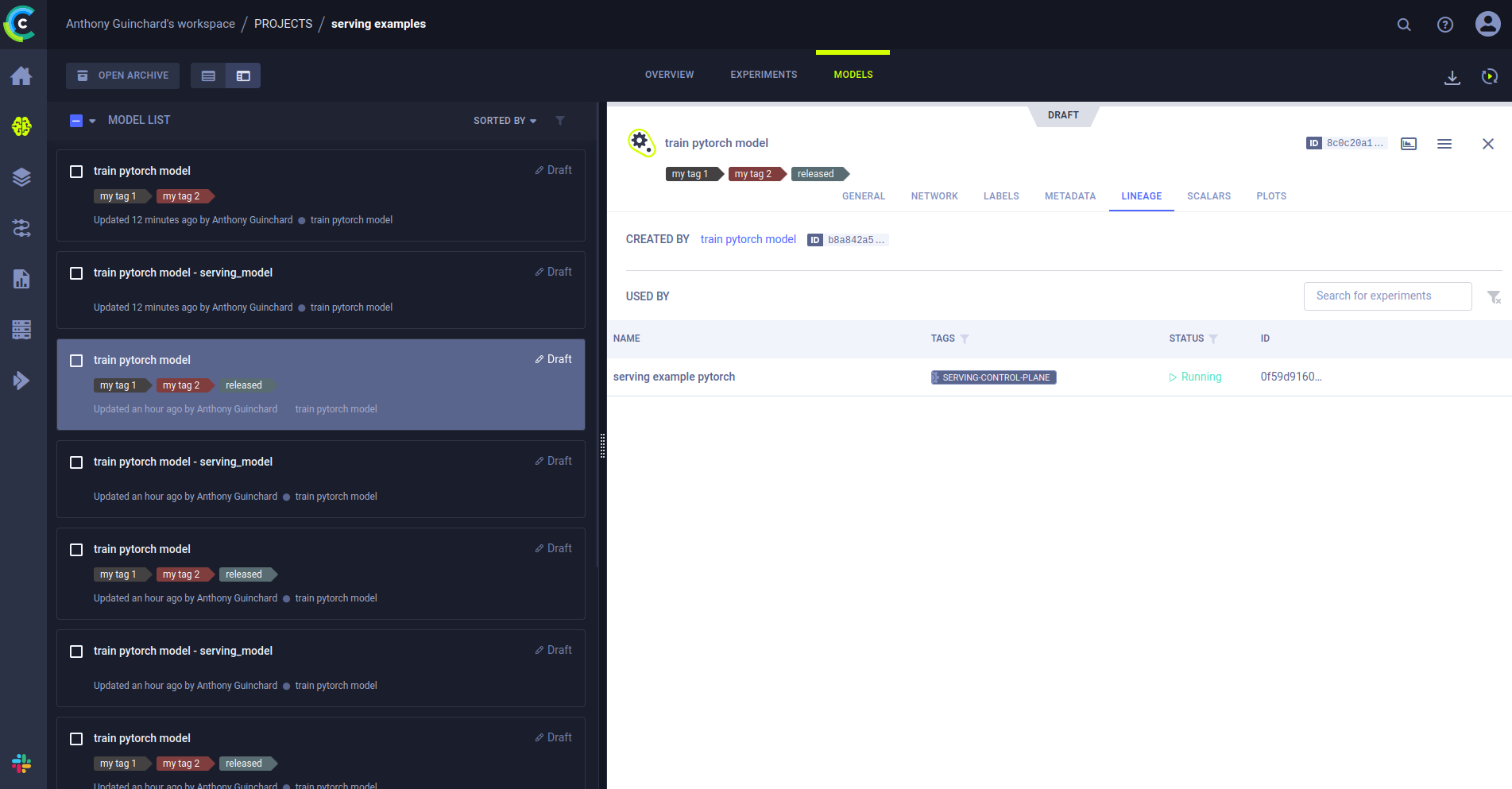Switch to the METADATA tab
Image resolution: width=1512 pixels, height=789 pixels.
click(1070, 196)
